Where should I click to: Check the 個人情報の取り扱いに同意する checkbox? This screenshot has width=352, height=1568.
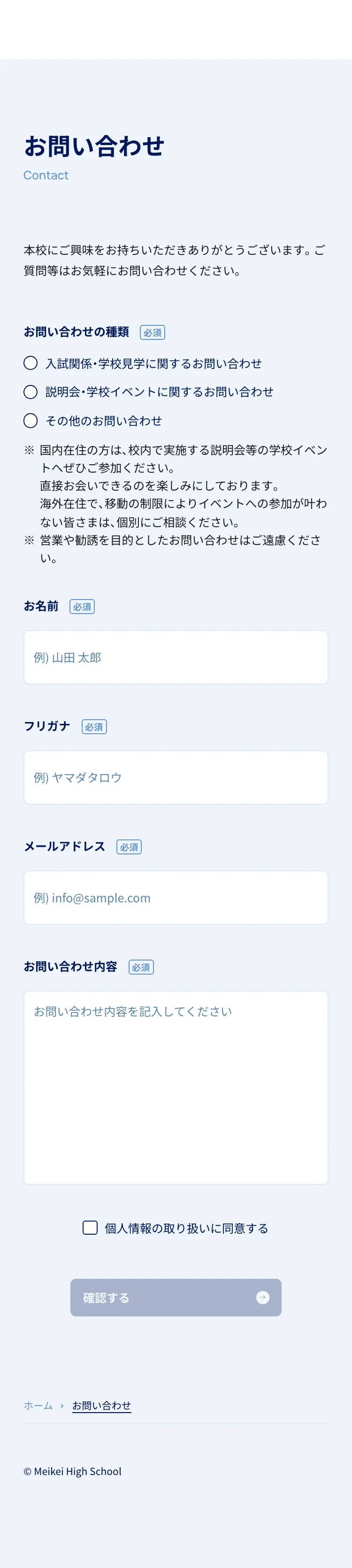pyautogui.click(x=90, y=1228)
